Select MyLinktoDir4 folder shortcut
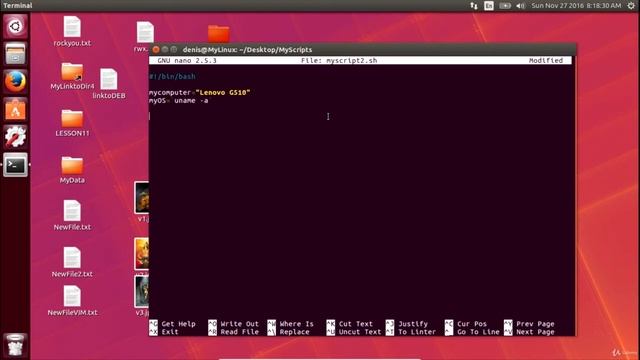 [x=72, y=76]
